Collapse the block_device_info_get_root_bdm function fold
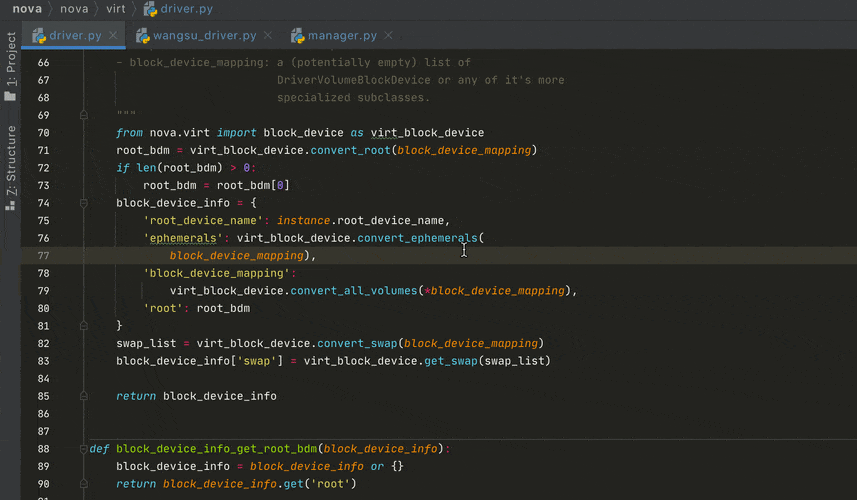857x500 pixels. (82, 449)
